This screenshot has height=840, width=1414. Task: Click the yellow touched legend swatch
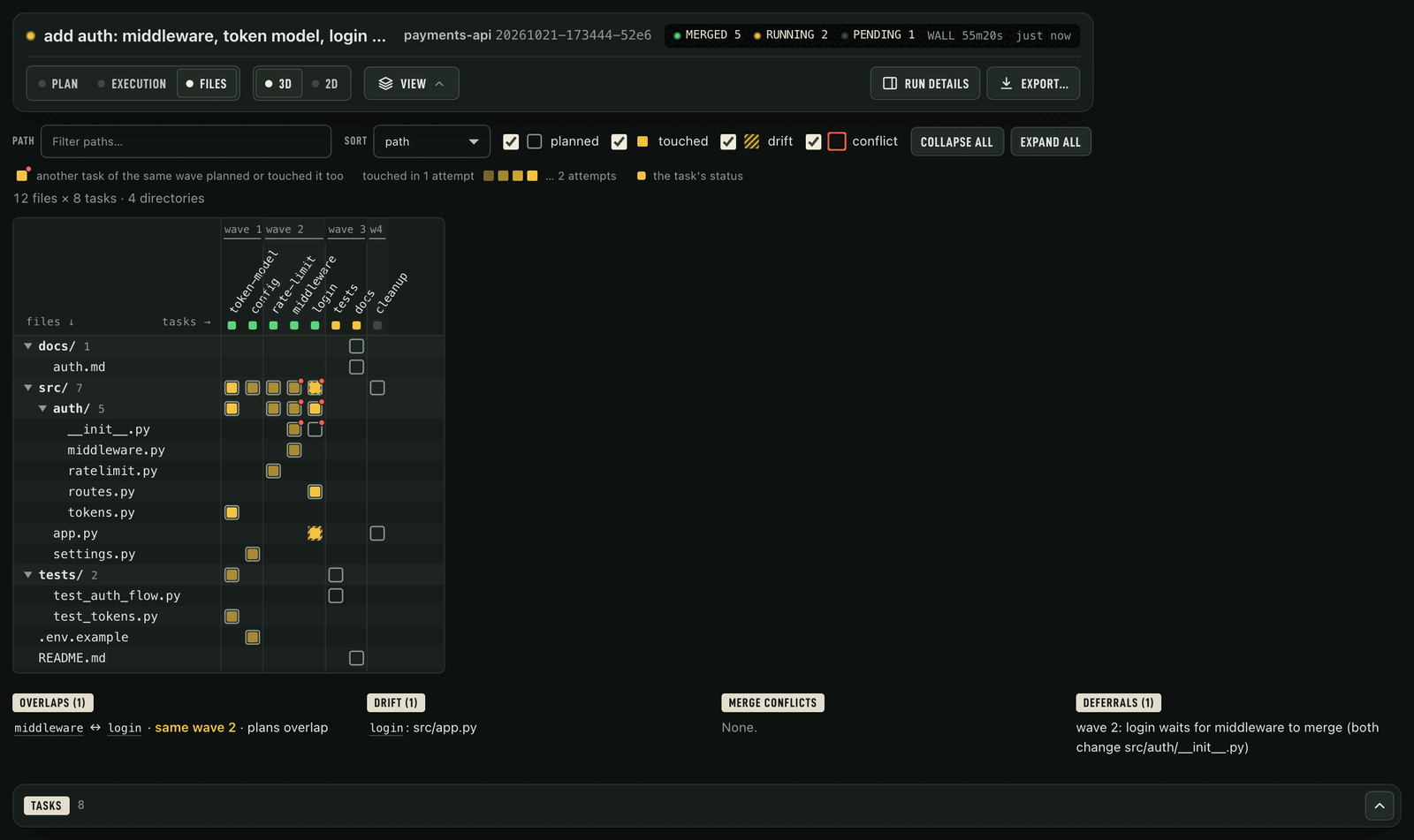click(642, 141)
